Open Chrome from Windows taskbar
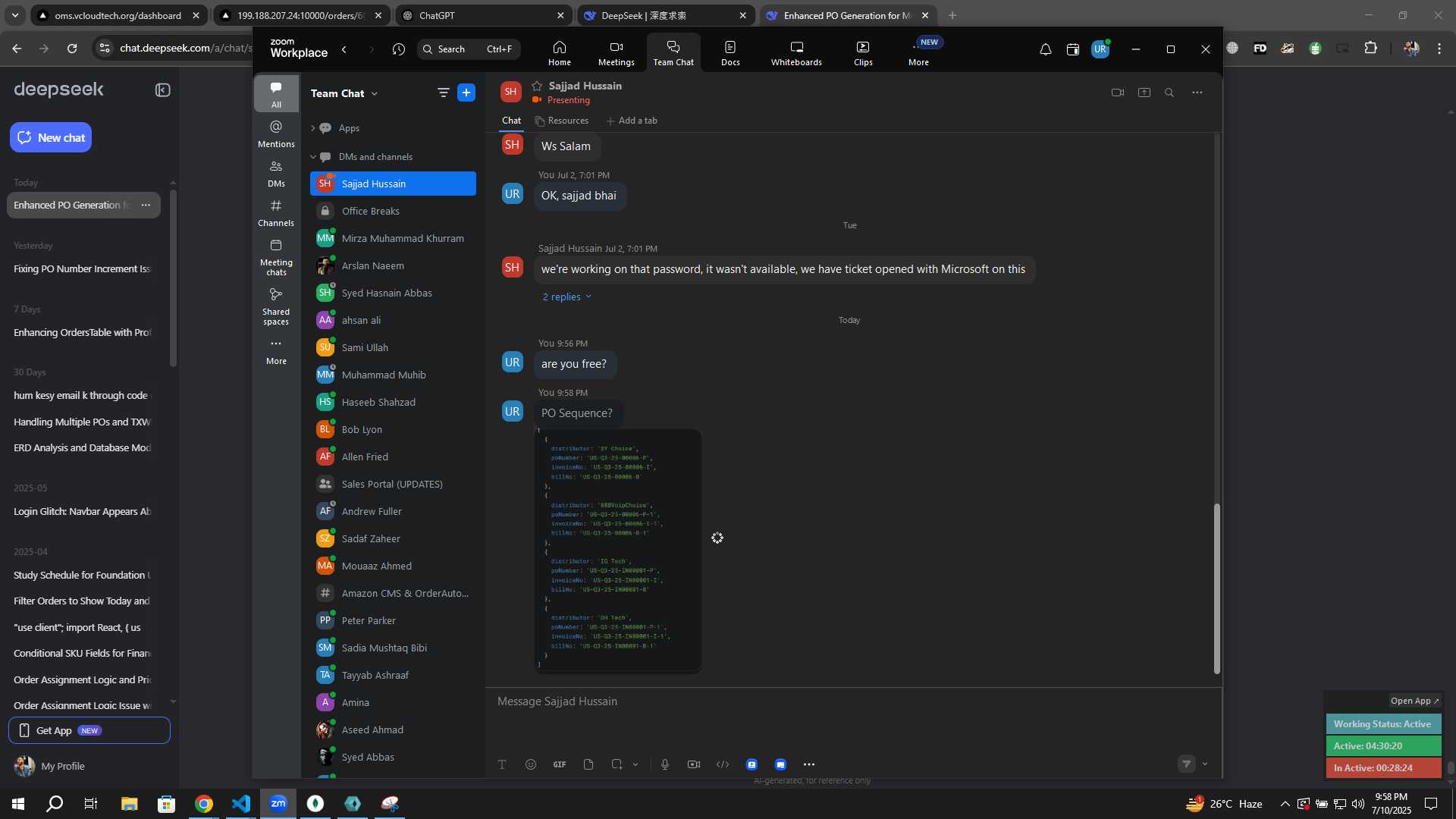Viewport: 1456px width, 819px height. click(x=203, y=804)
